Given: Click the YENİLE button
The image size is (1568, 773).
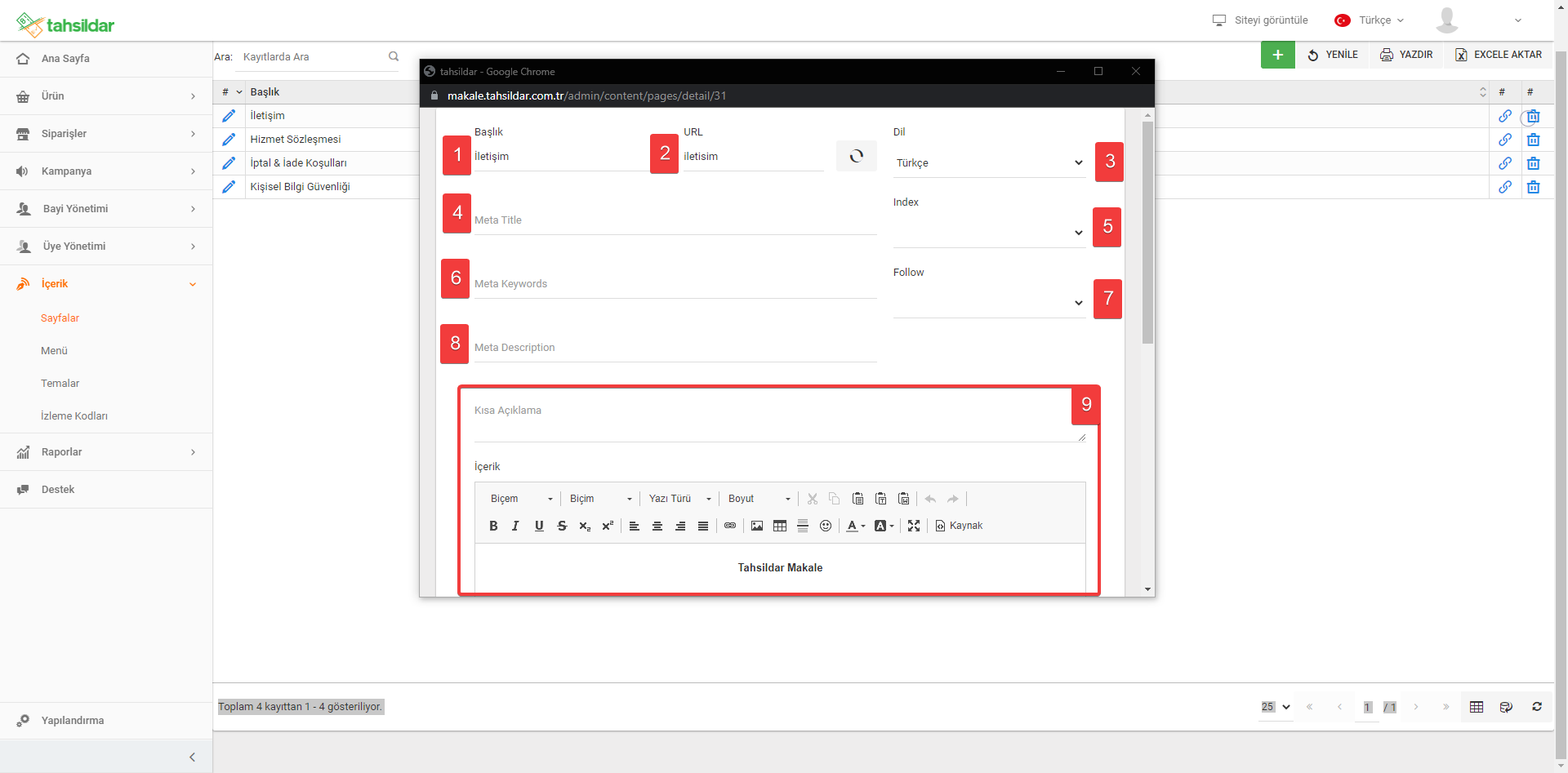Looking at the screenshot, I should tap(1333, 55).
